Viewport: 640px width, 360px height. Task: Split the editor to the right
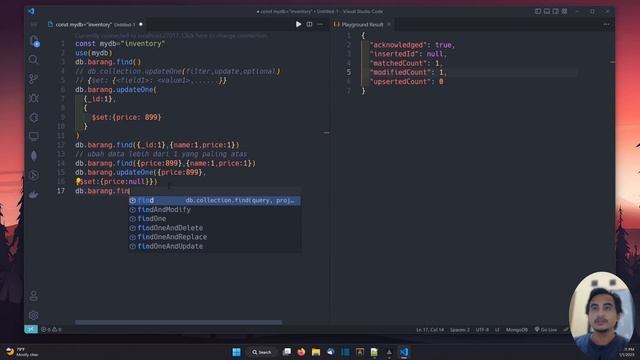point(309,24)
